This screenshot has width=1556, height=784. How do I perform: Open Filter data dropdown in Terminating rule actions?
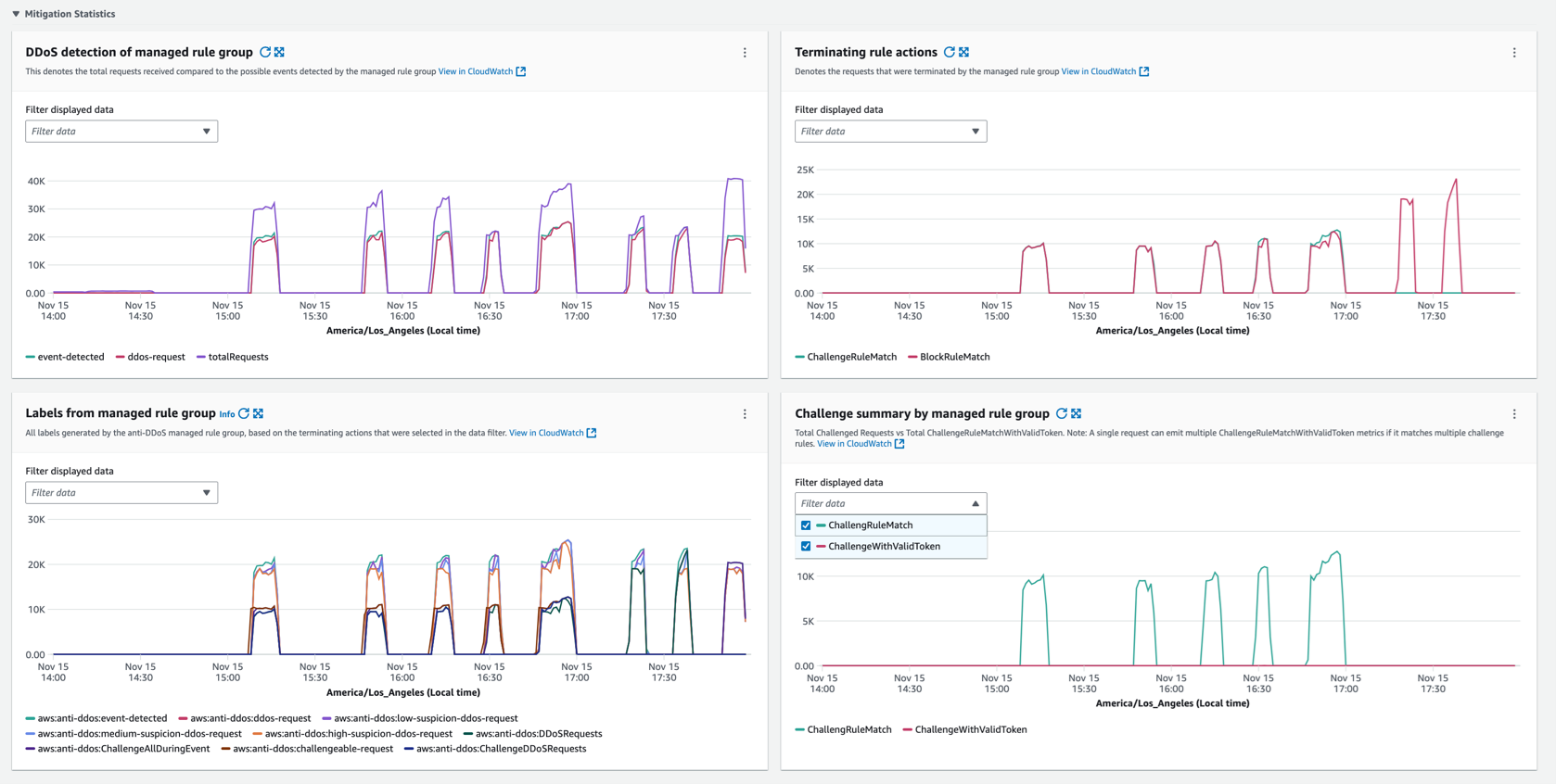coord(890,132)
